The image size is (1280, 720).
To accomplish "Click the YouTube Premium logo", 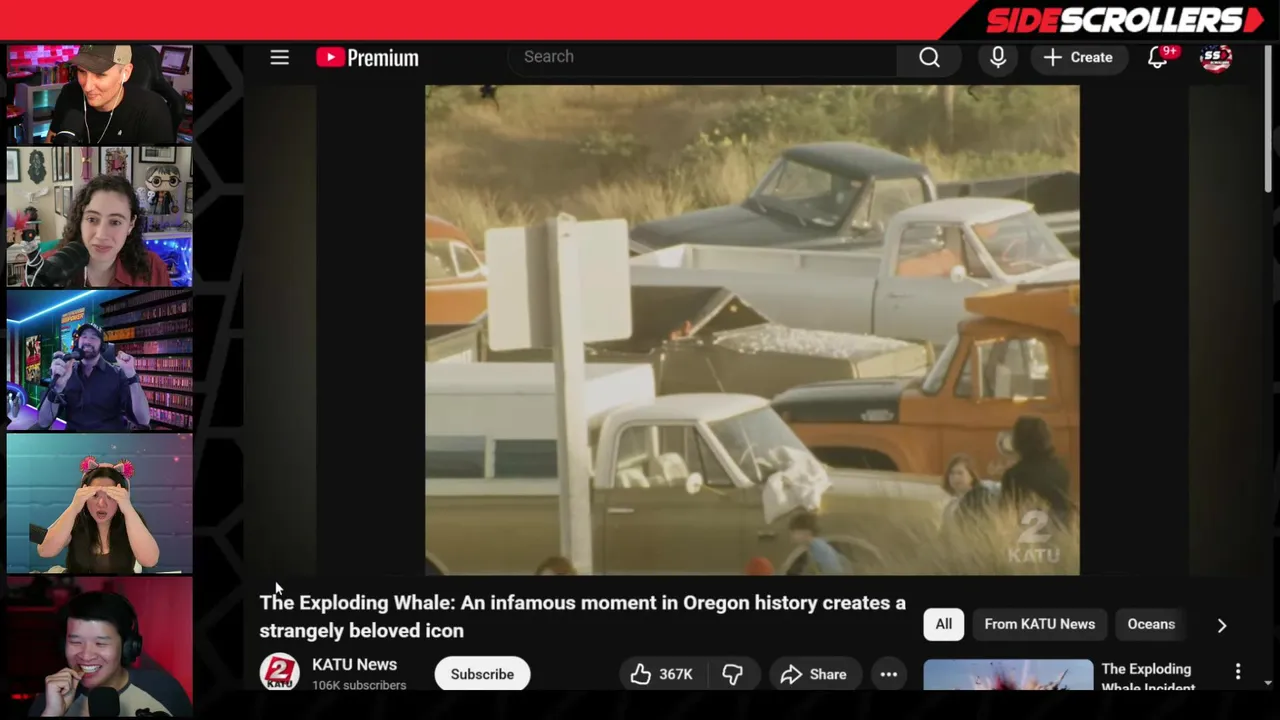I will coord(367,58).
